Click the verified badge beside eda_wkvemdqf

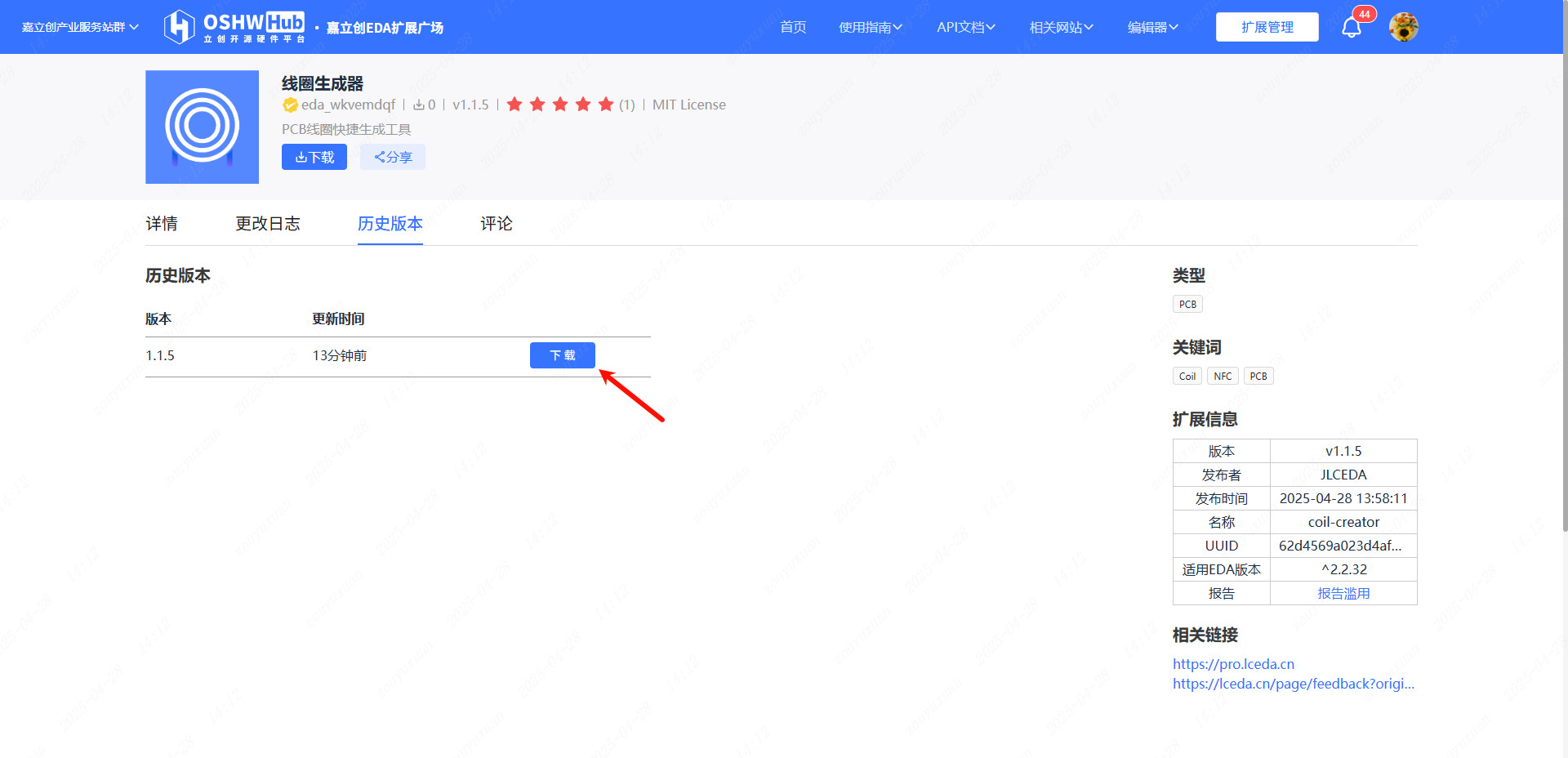[x=289, y=105]
